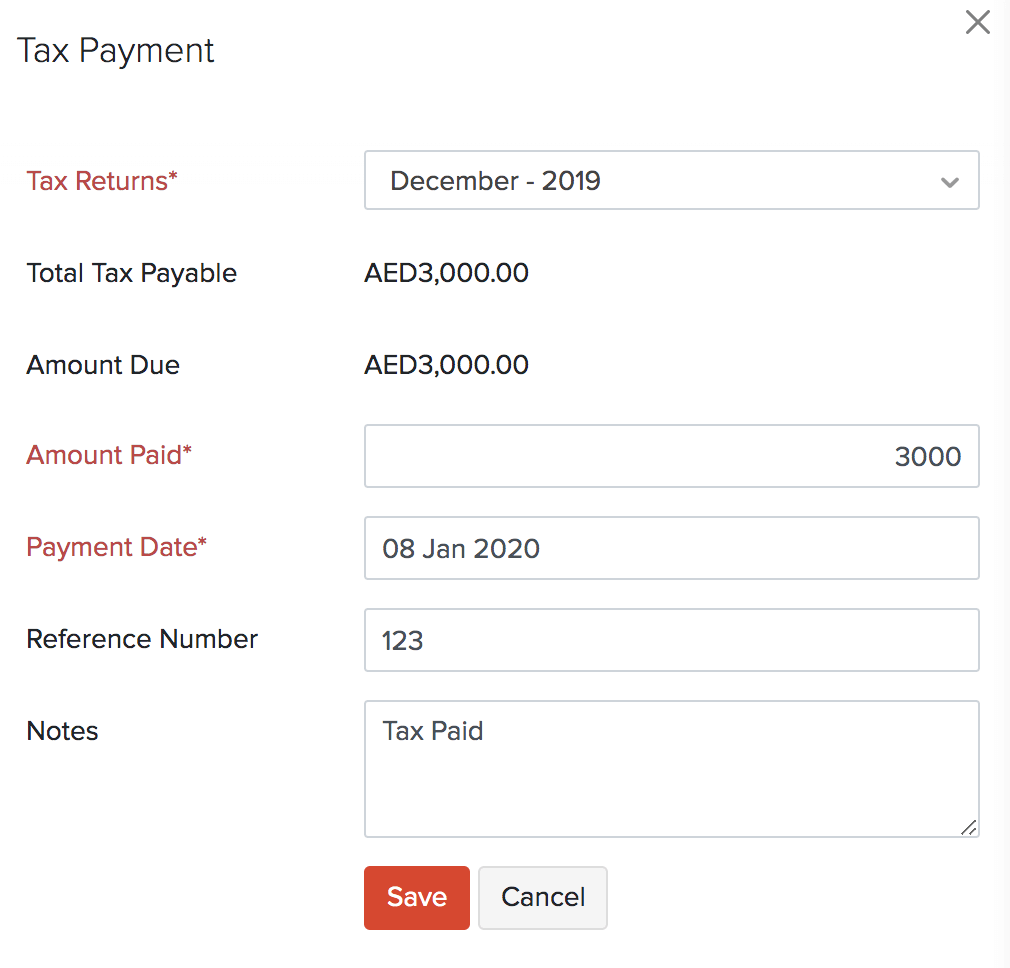Close the Tax Payment dialog

(x=977, y=22)
